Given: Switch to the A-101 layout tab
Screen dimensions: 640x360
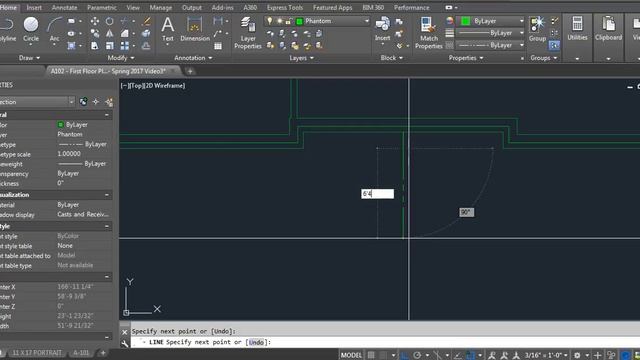Looking at the screenshot, I should coord(81,353).
